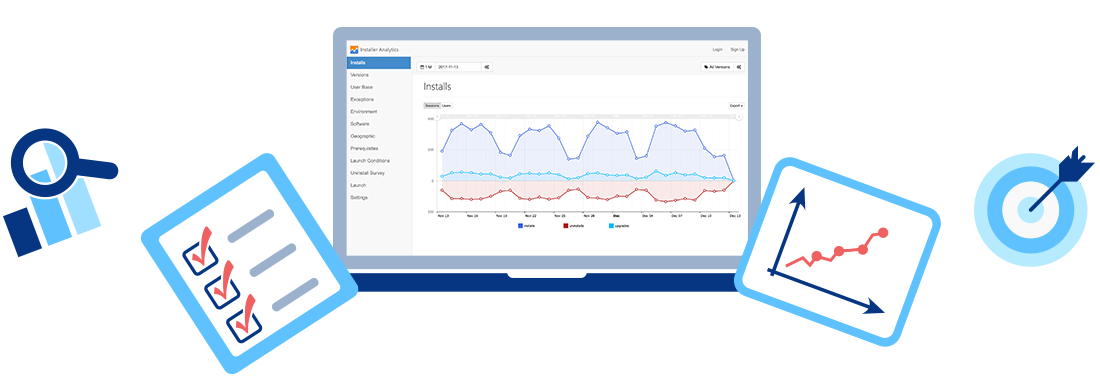Click the Installs page heading
The image size is (1100, 380).
(x=437, y=87)
